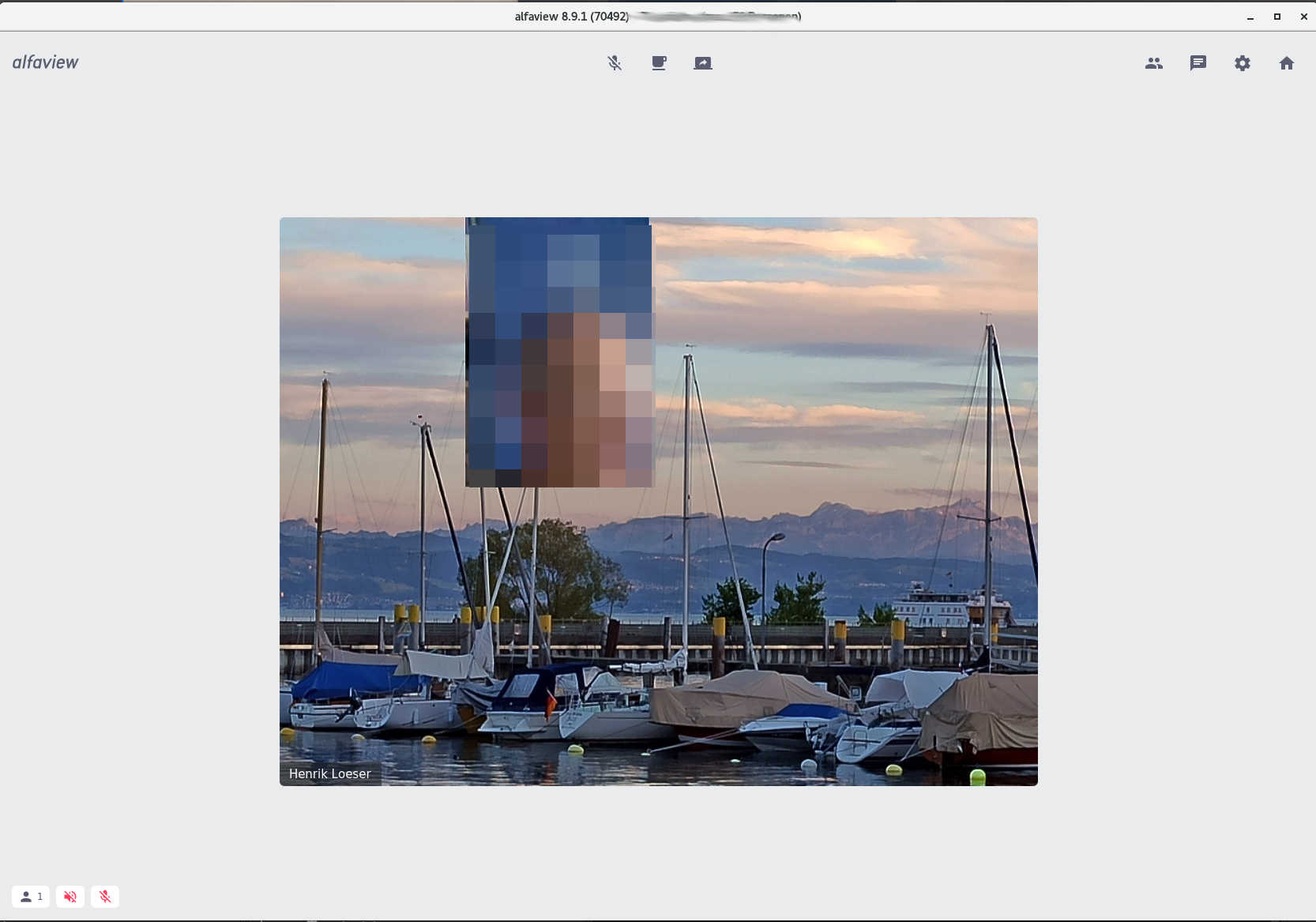Open the settings gear
Viewport: 1316px width, 922px height.
[1243, 63]
